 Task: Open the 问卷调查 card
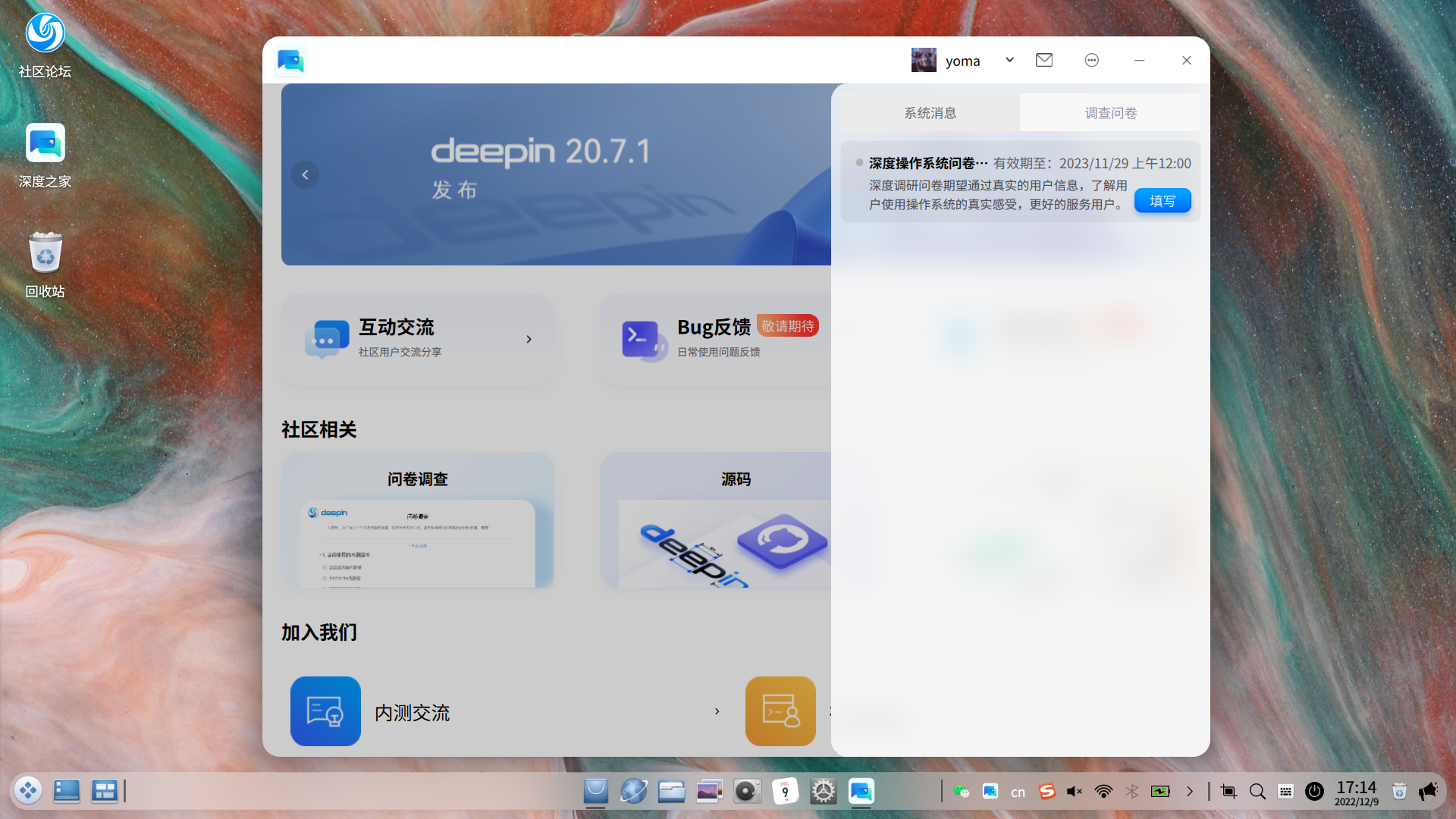tap(418, 520)
